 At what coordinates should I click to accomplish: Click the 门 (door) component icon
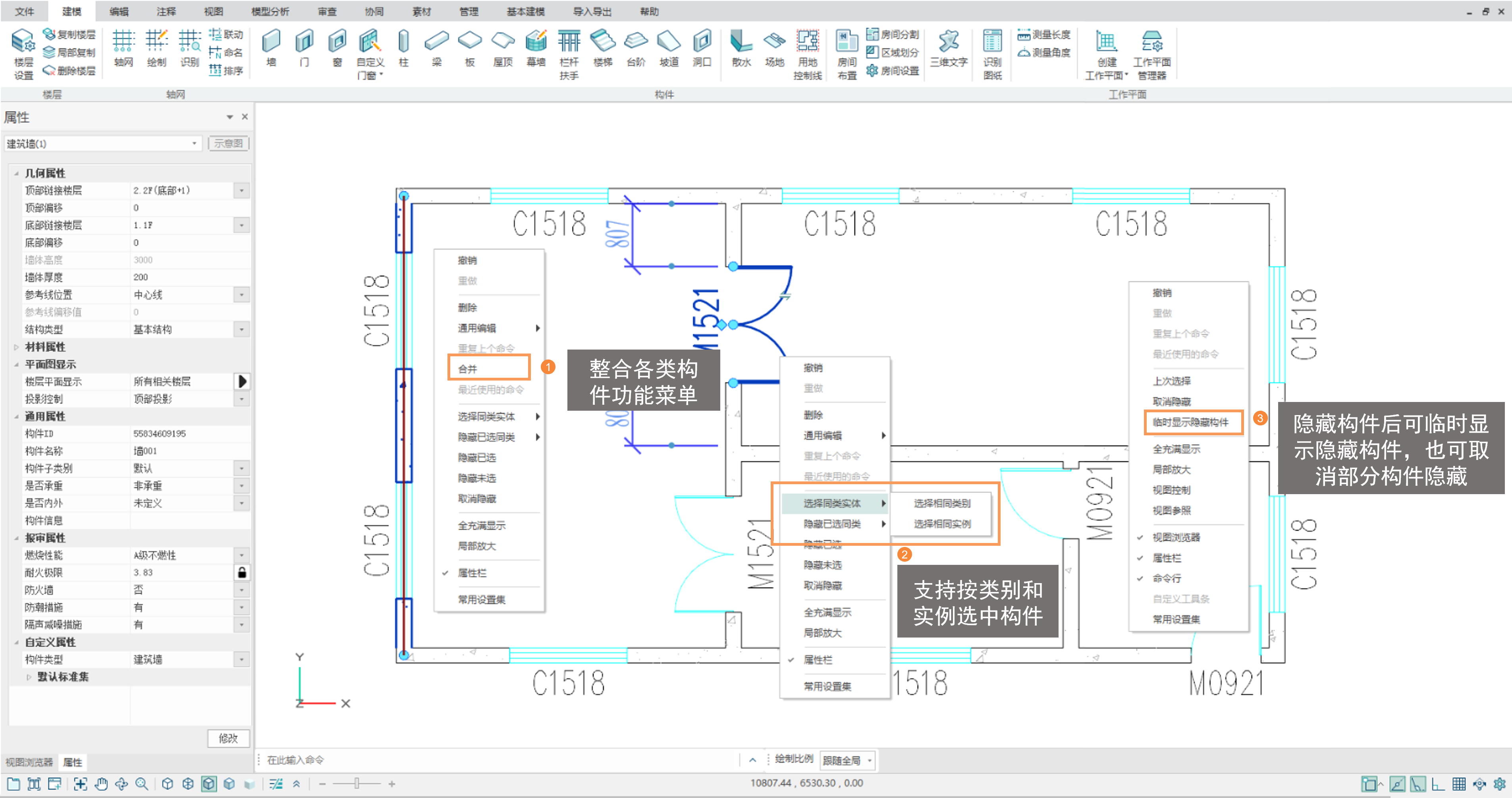coord(303,47)
